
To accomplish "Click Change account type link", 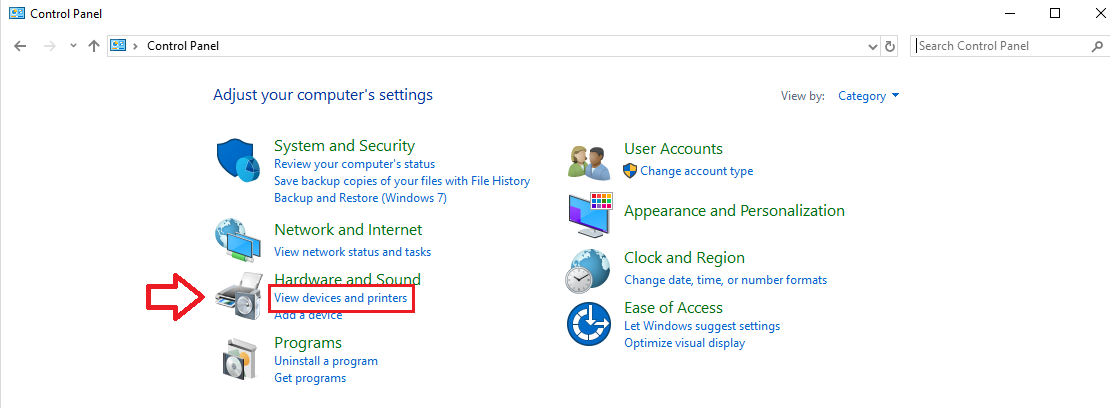I will 697,171.
